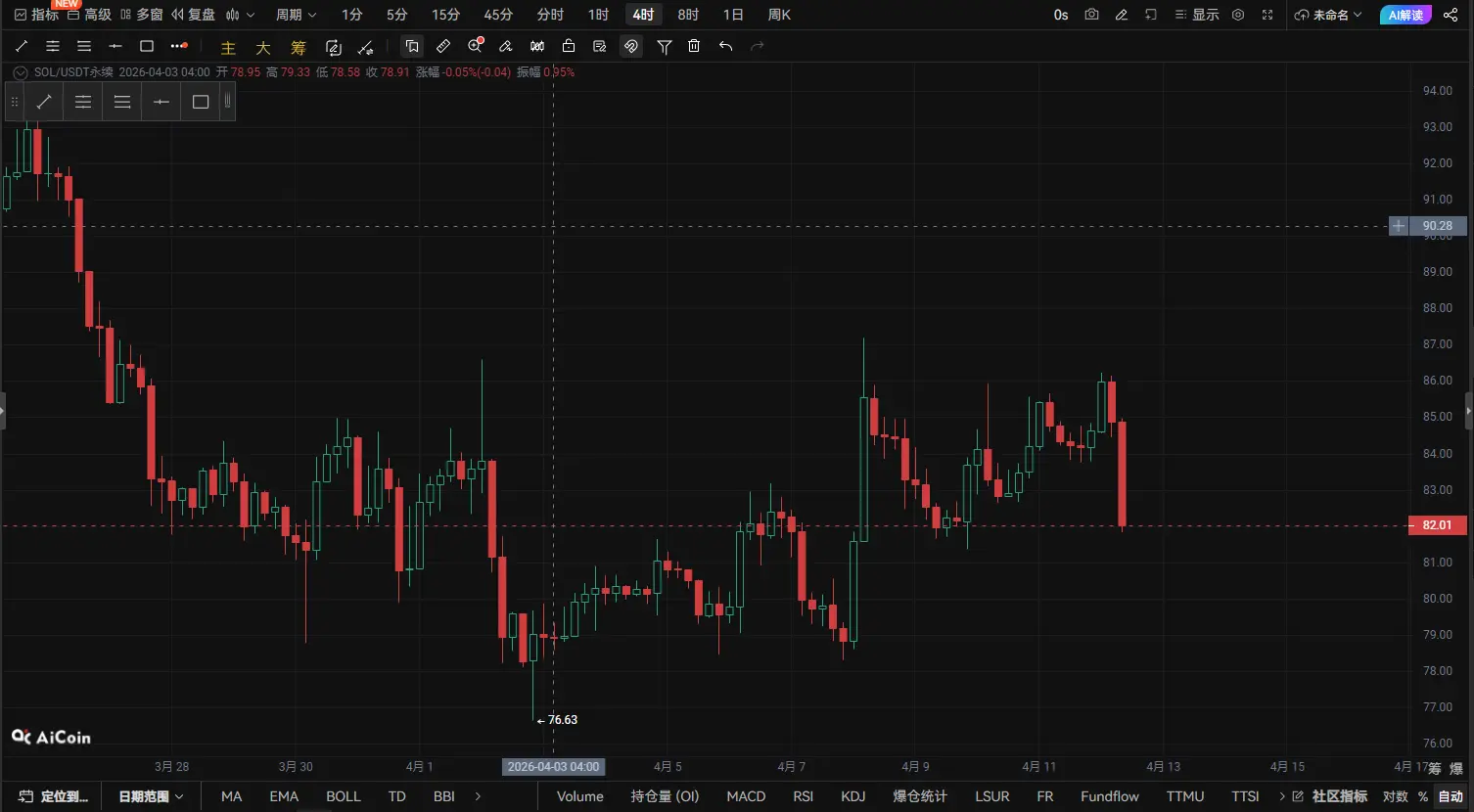Take a chart screenshot with camera icon

pos(1091,15)
